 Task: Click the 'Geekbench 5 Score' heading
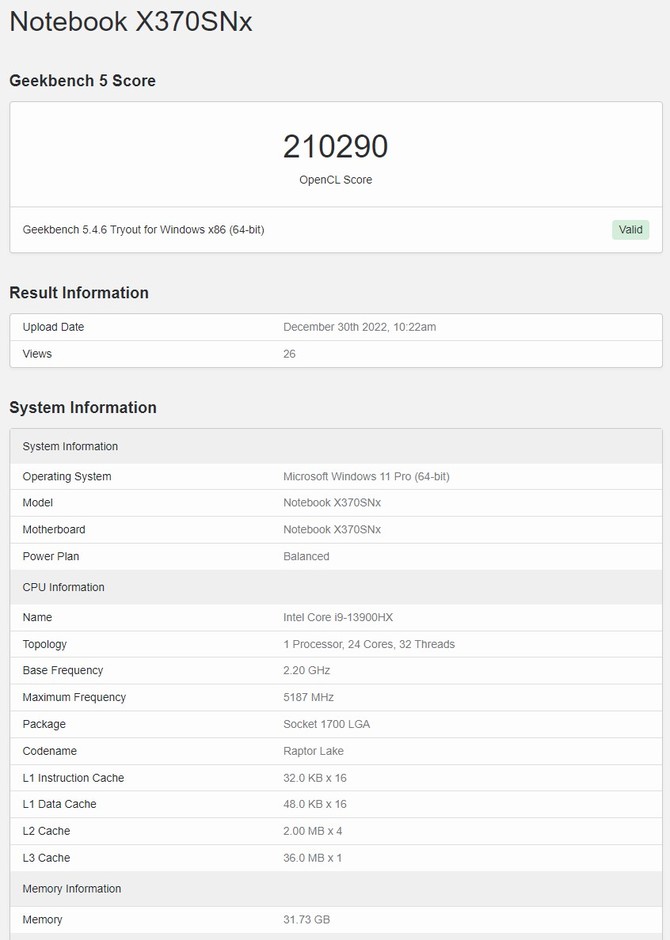click(x=82, y=81)
